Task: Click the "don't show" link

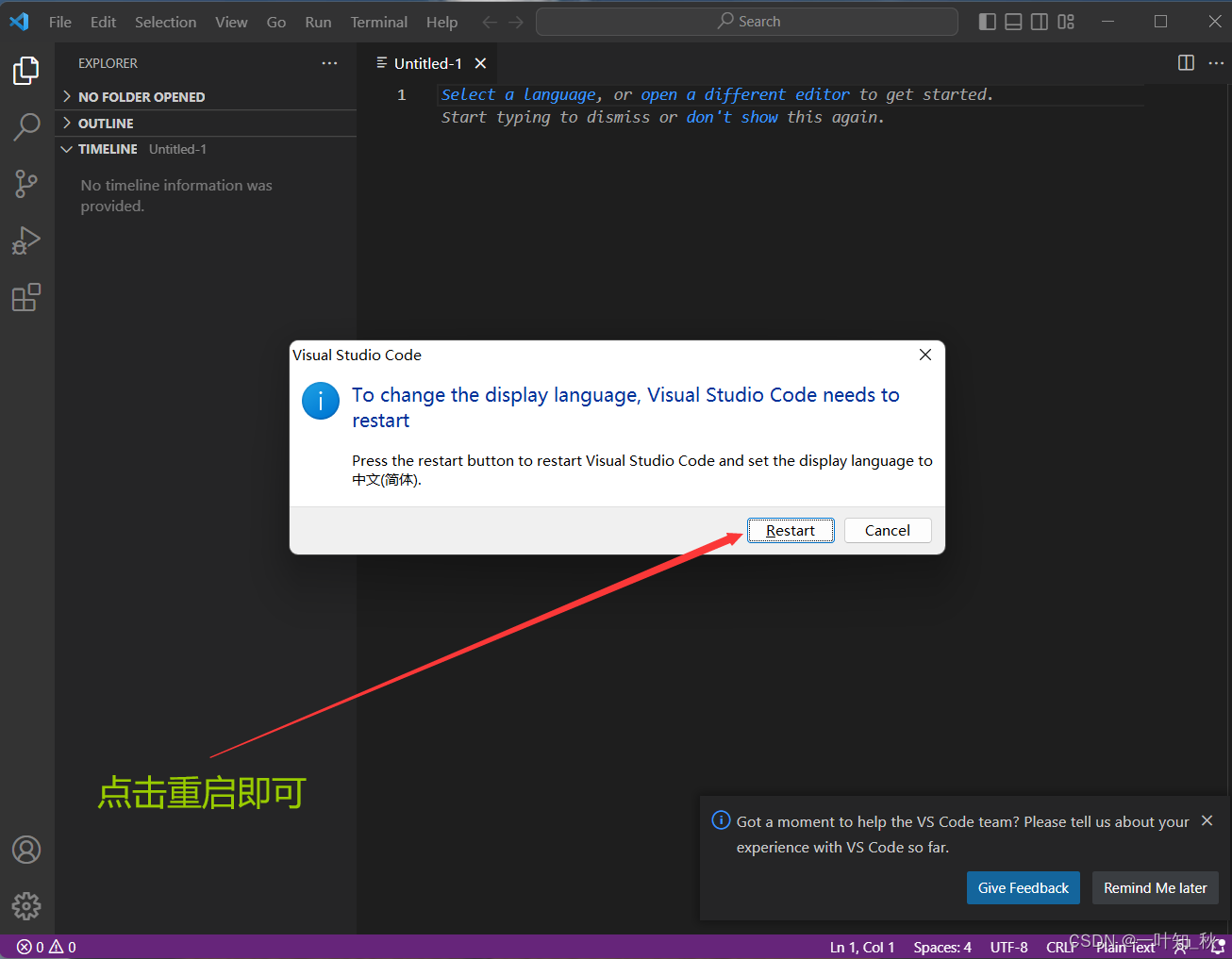Action: (x=732, y=117)
